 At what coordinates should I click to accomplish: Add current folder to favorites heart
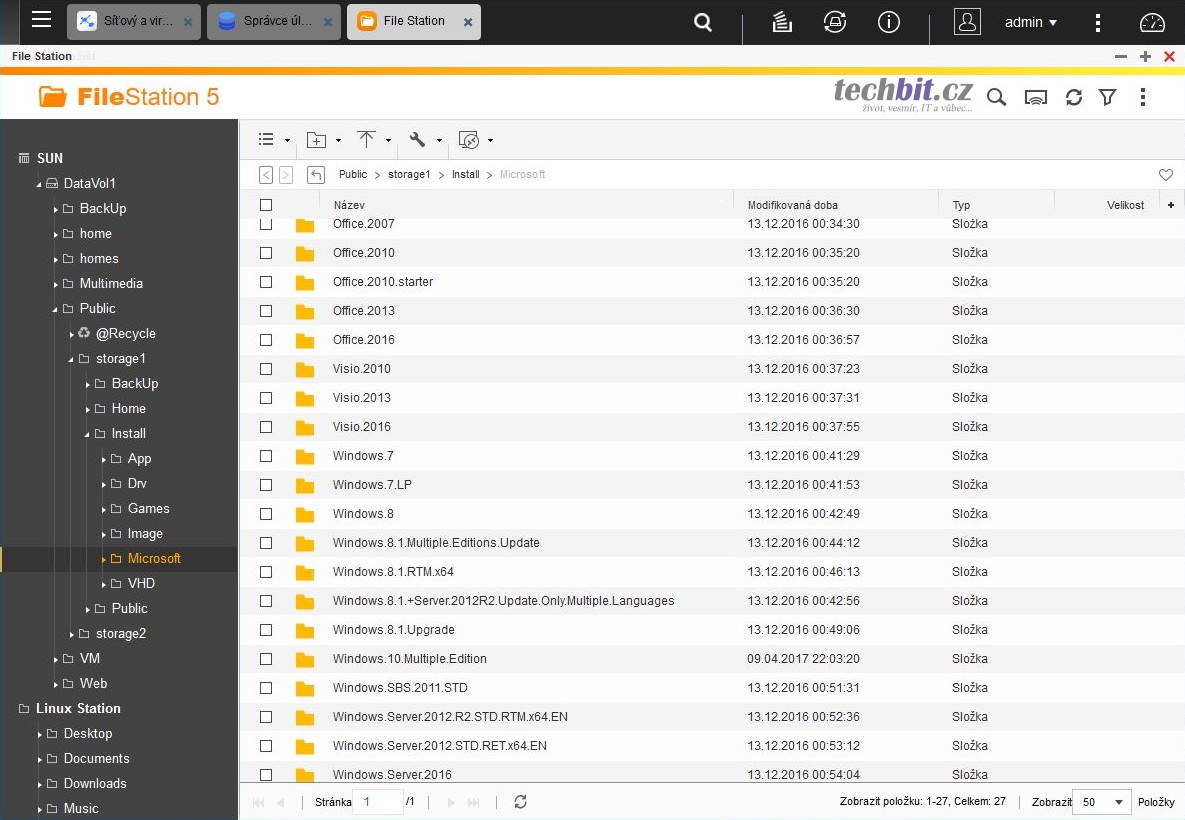coord(1165,175)
